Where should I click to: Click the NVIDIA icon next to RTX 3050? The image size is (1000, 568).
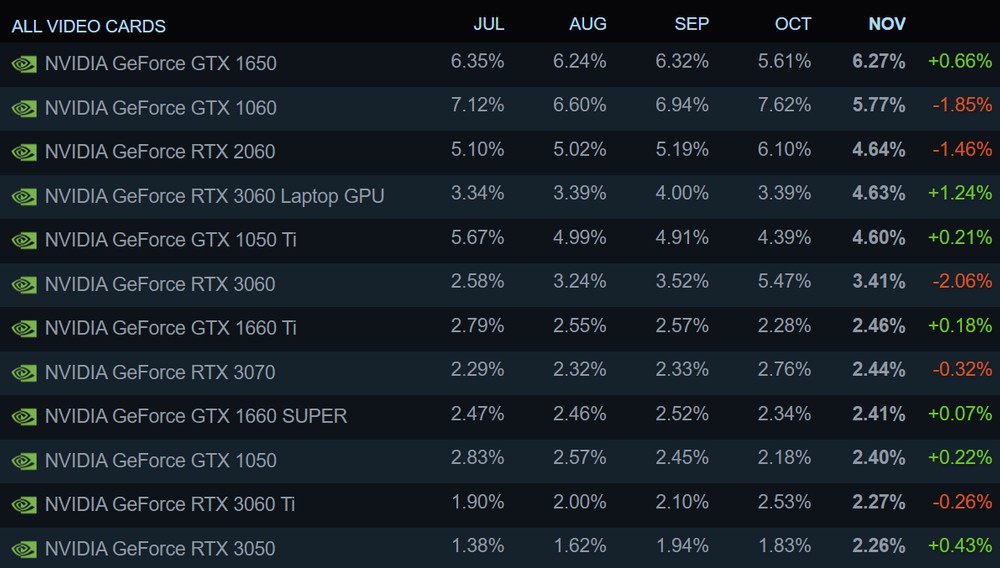pyautogui.click(x=23, y=549)
